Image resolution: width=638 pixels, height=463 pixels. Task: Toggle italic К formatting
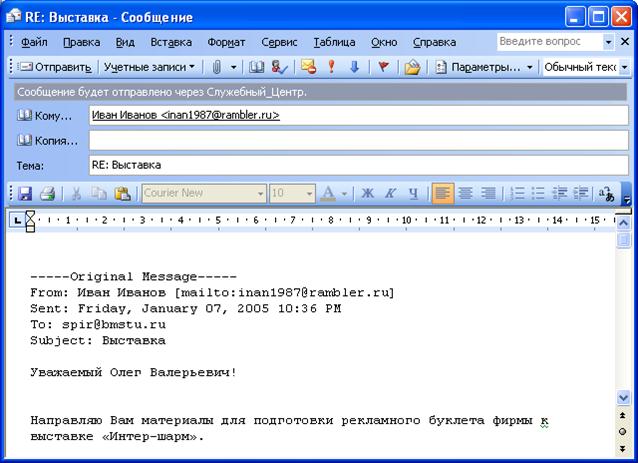pyautogui.click(x=391, y=193)
